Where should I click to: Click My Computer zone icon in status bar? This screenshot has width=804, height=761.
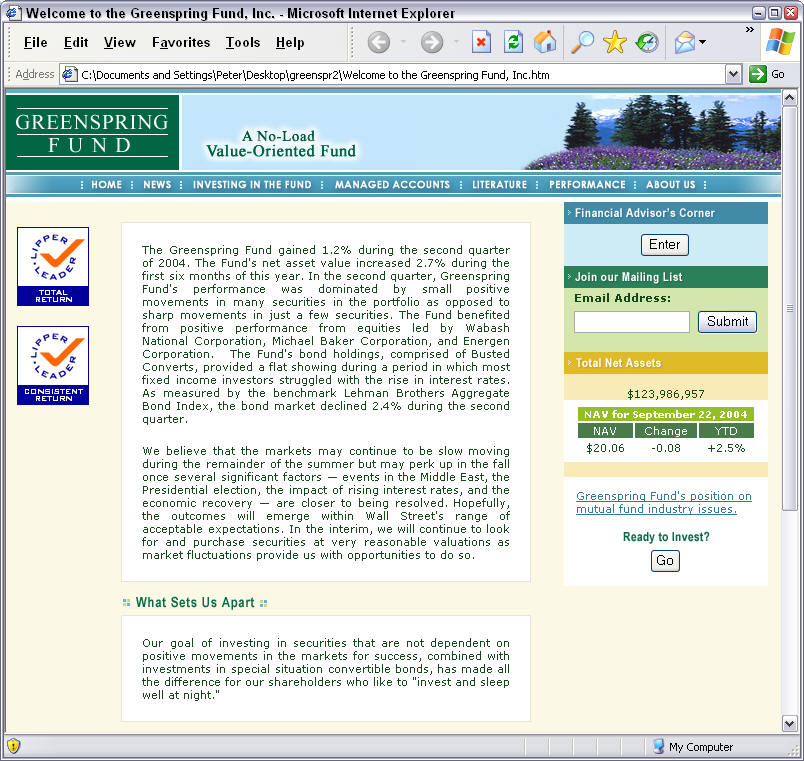coord(658,746)
